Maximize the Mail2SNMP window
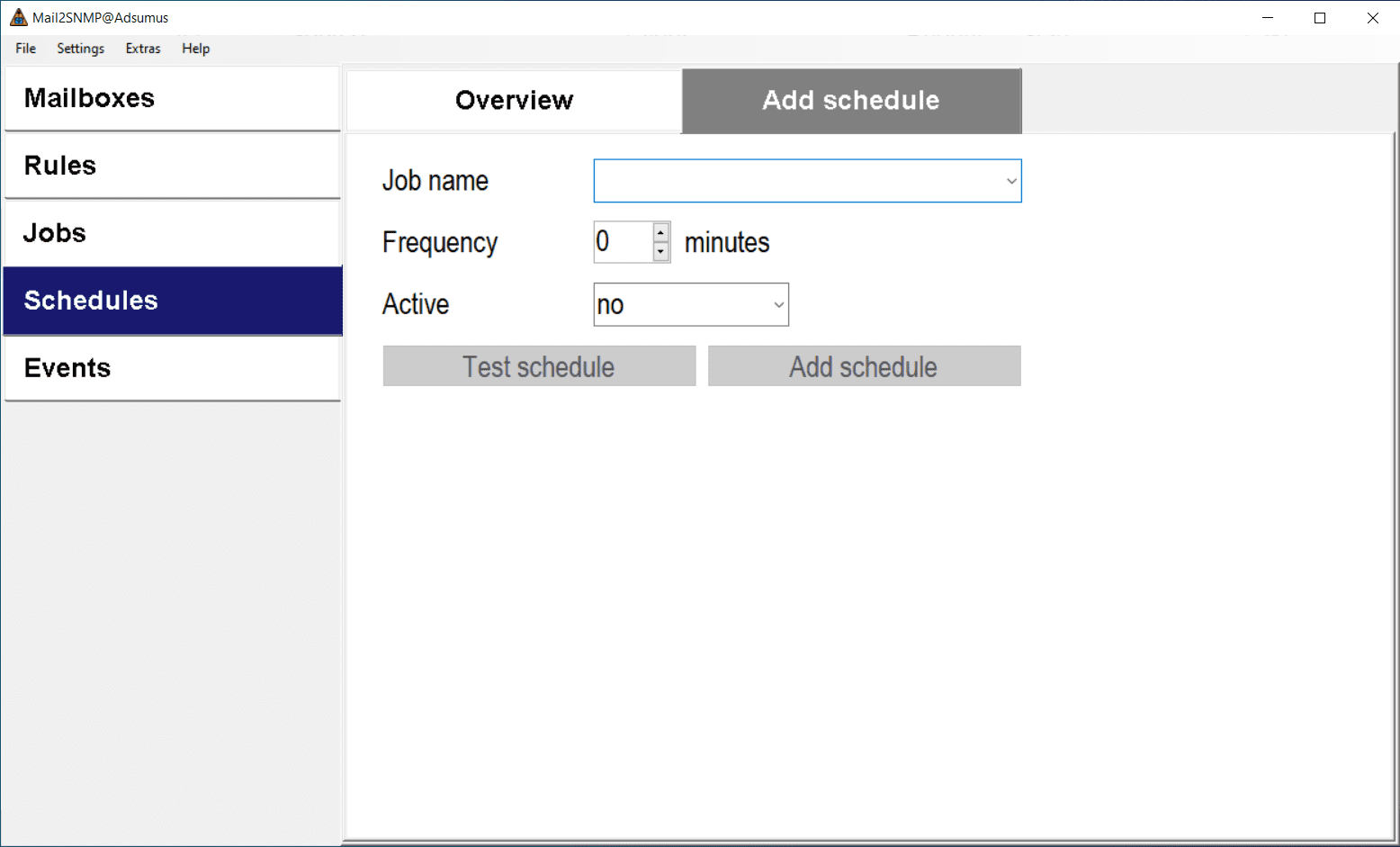Image resolution: width=1400 pixels, height=847 pixels. pyautogui.click(x=1320, y=18)
